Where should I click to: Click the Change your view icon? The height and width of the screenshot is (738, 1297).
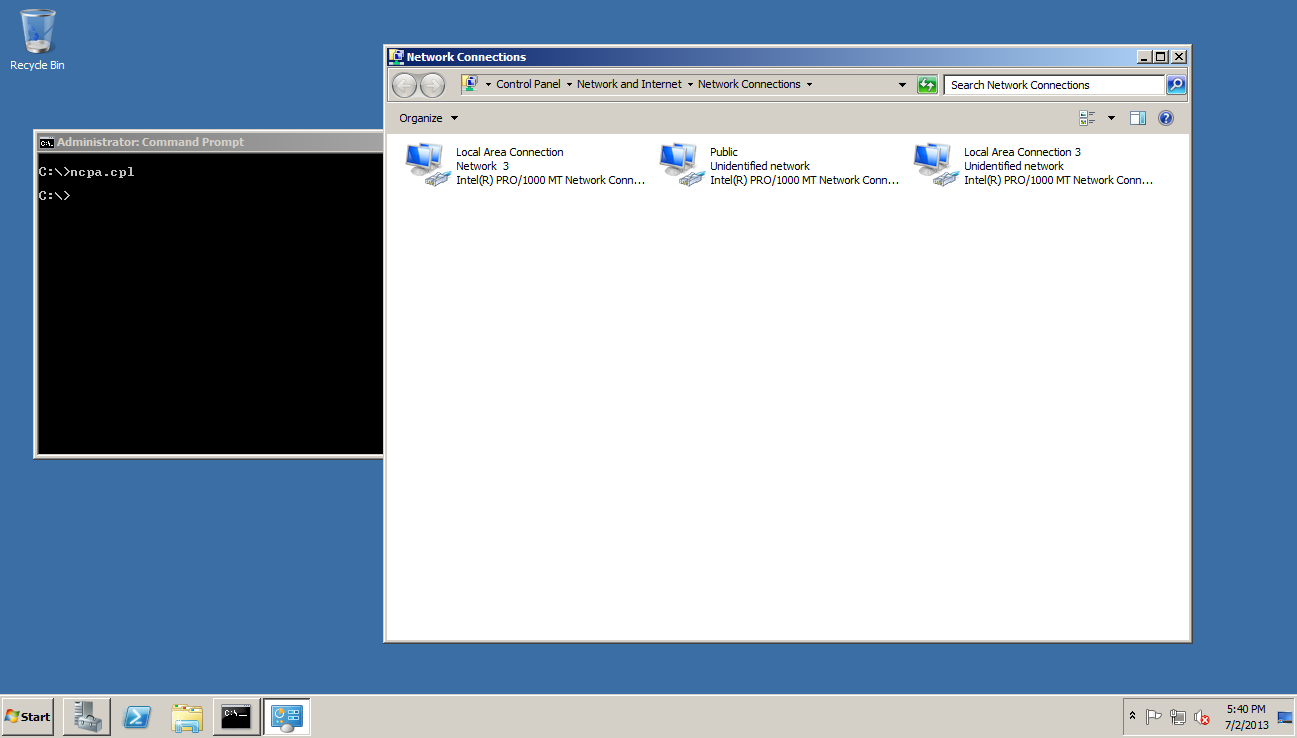(1088, 118)
